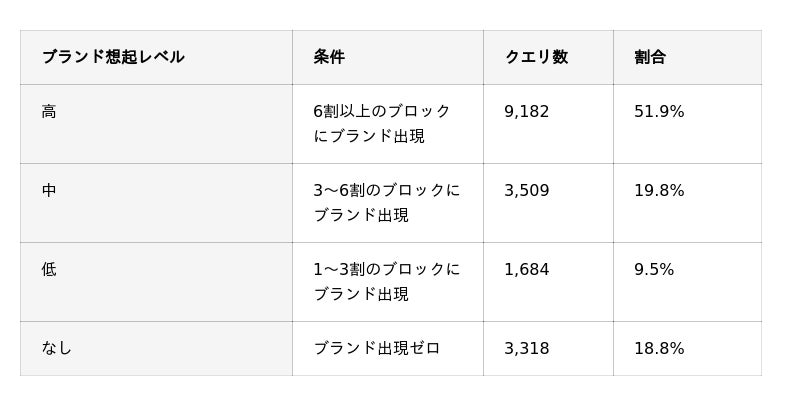Click the 9.5% ratio value
800x406 pixels.
[654, 269]
